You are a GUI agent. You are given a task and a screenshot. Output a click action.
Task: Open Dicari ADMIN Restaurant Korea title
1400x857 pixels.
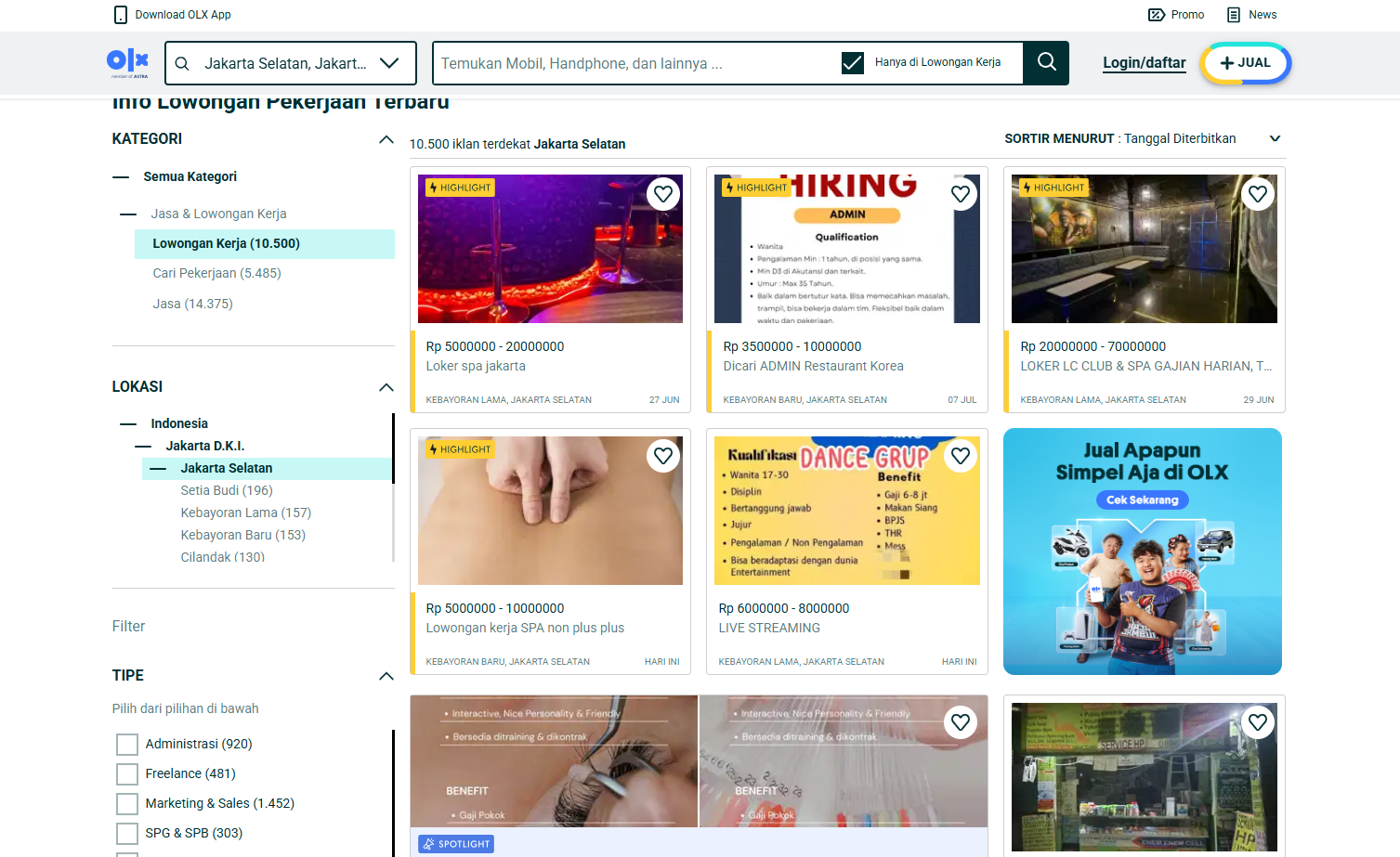[813, 366]
